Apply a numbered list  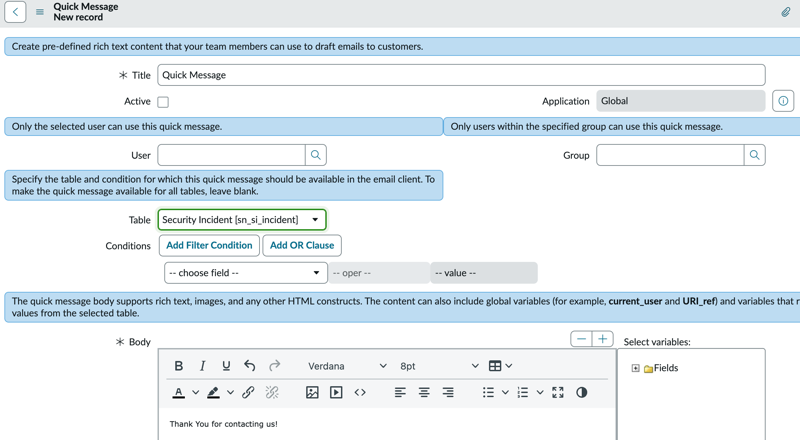point(523,393)
